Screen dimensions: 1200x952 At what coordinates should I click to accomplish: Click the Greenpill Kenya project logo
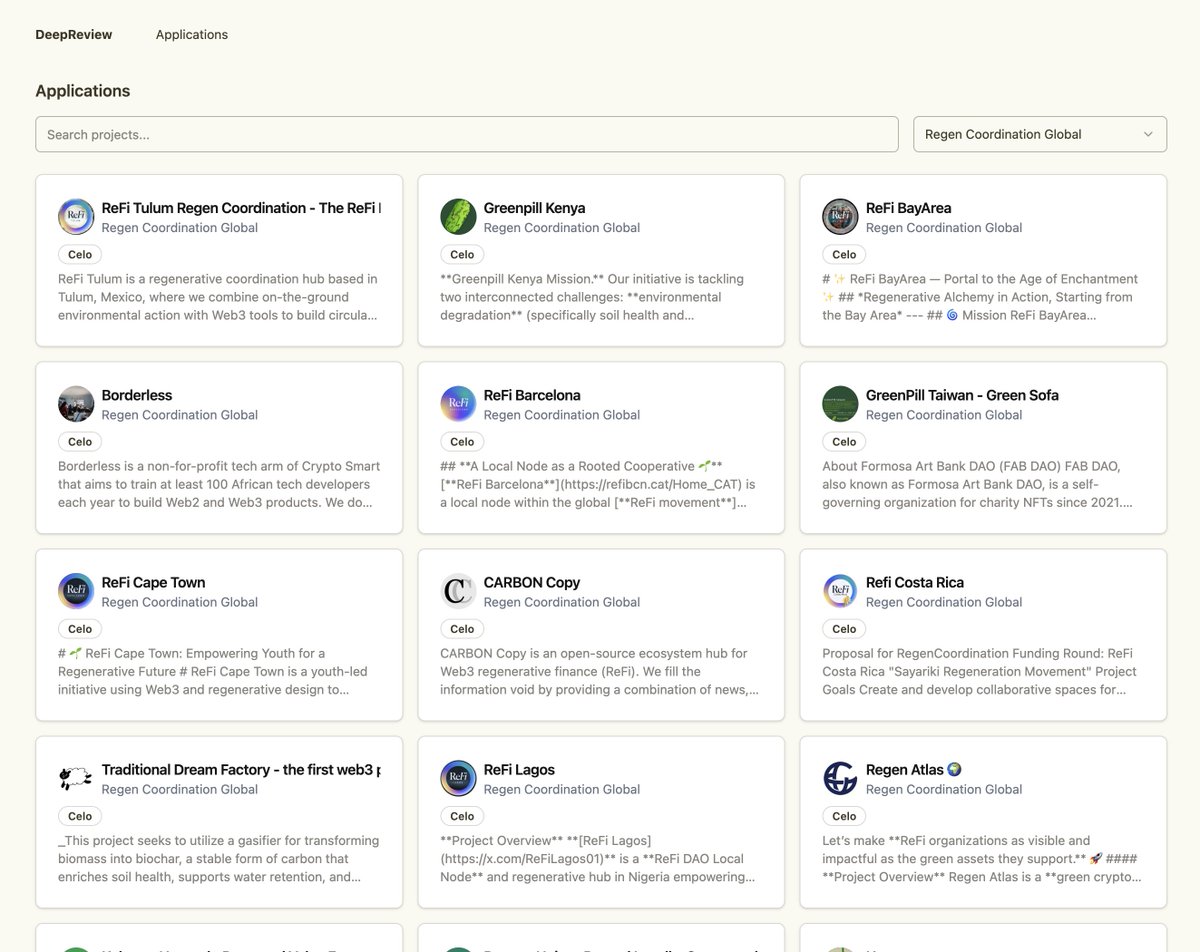458,217
